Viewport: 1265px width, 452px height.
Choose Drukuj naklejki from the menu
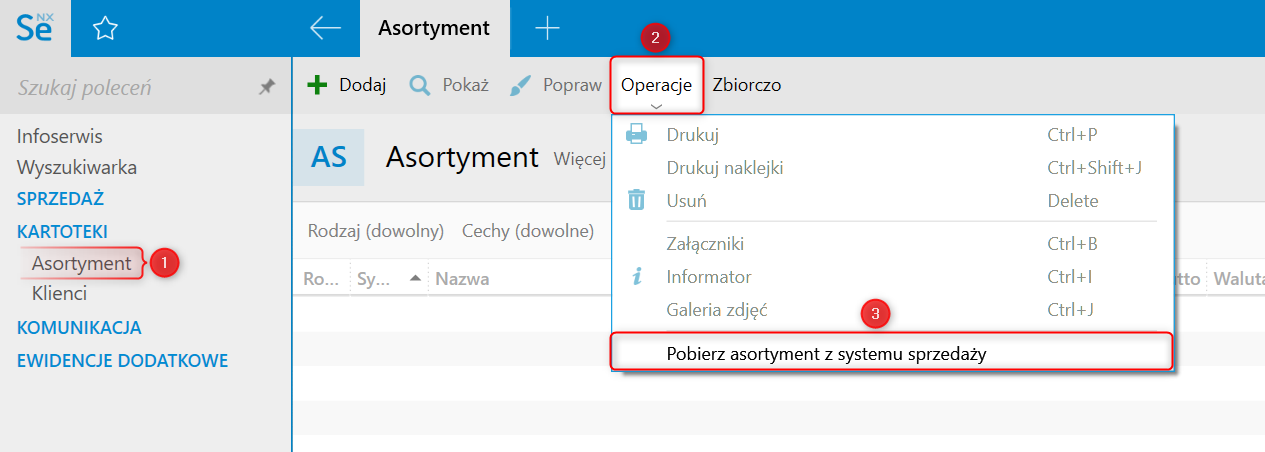[724, 168]
